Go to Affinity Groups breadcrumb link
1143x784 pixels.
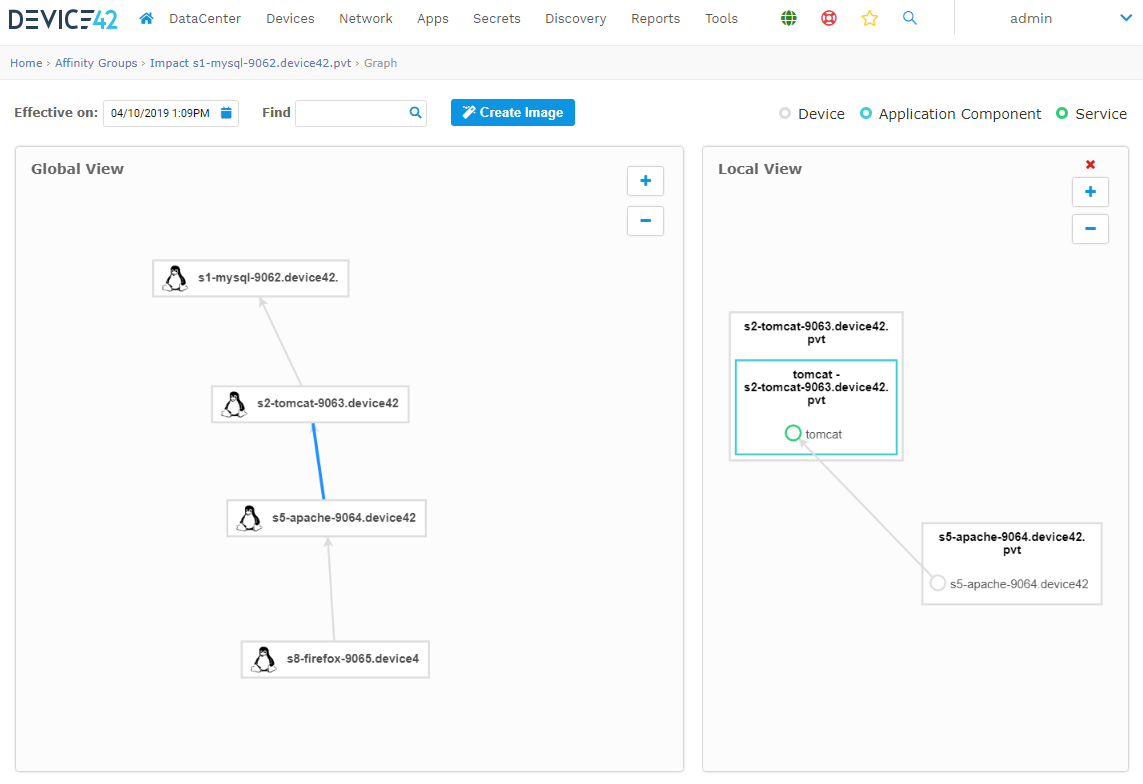point(96,63)
